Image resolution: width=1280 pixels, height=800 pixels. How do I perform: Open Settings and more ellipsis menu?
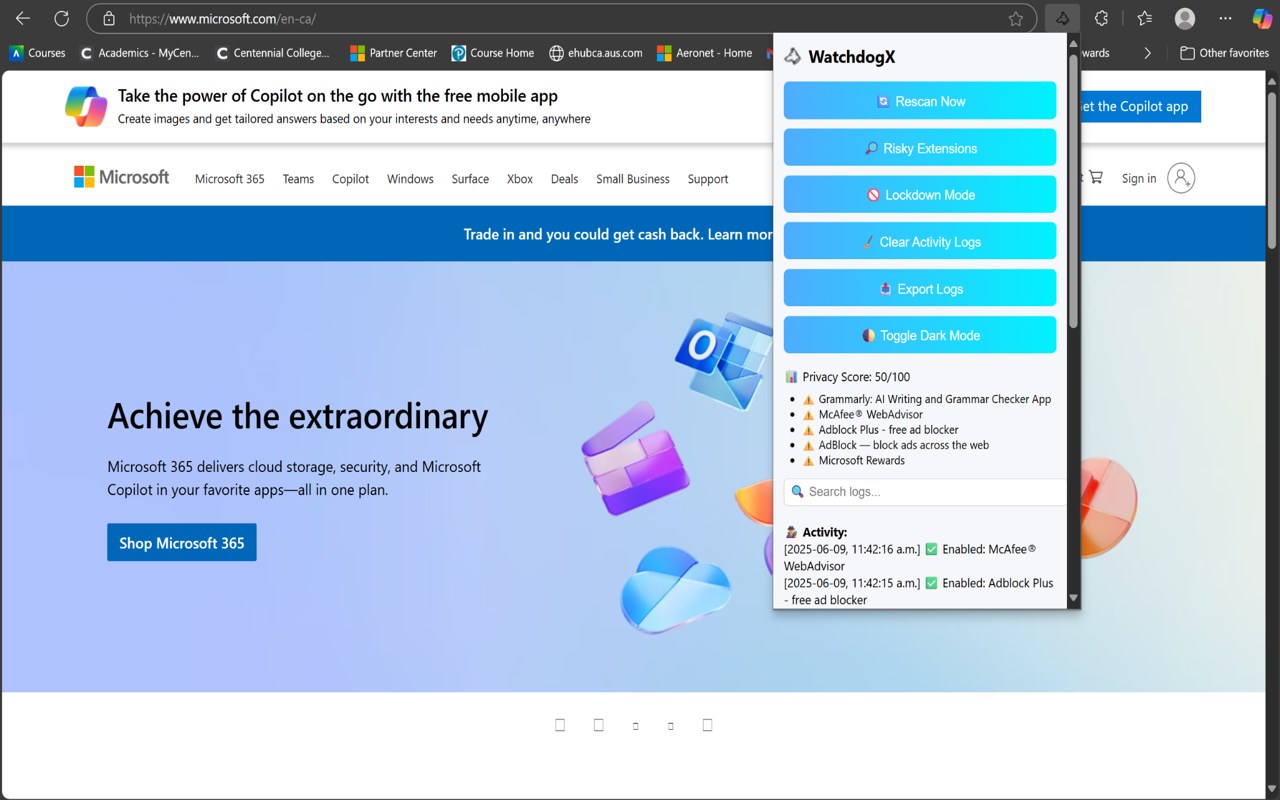1226,18
